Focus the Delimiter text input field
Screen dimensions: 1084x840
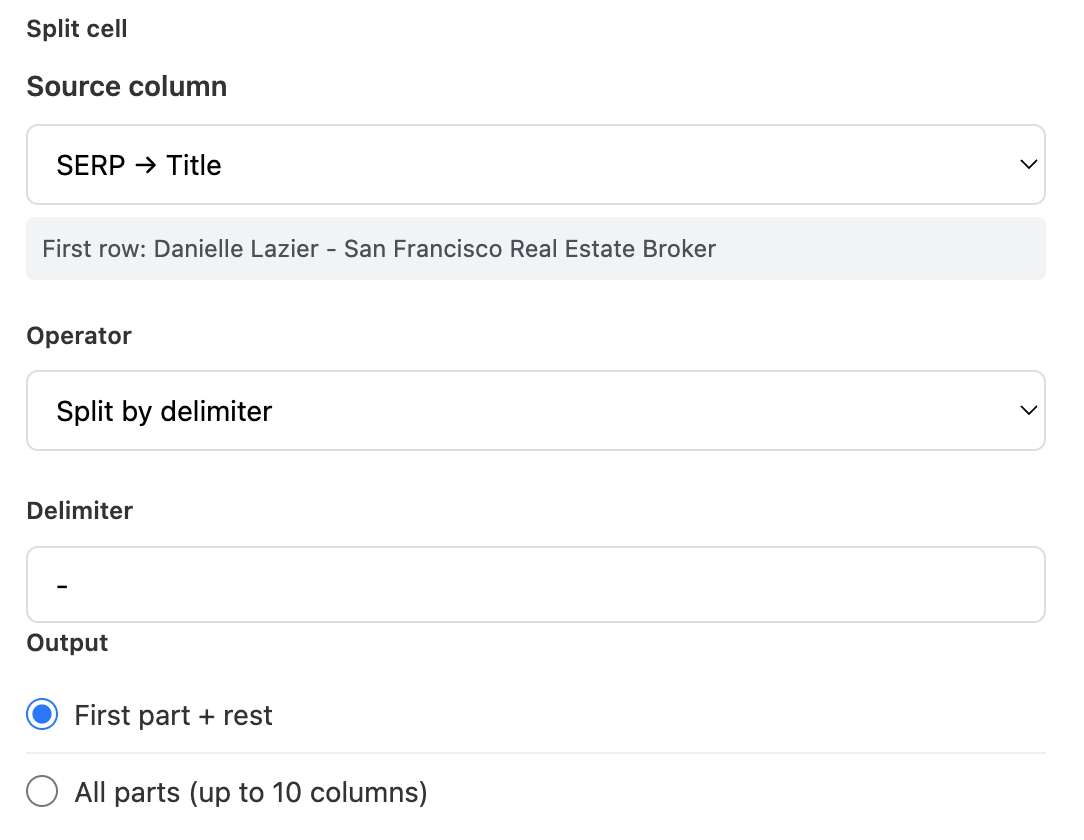[536, 585]
